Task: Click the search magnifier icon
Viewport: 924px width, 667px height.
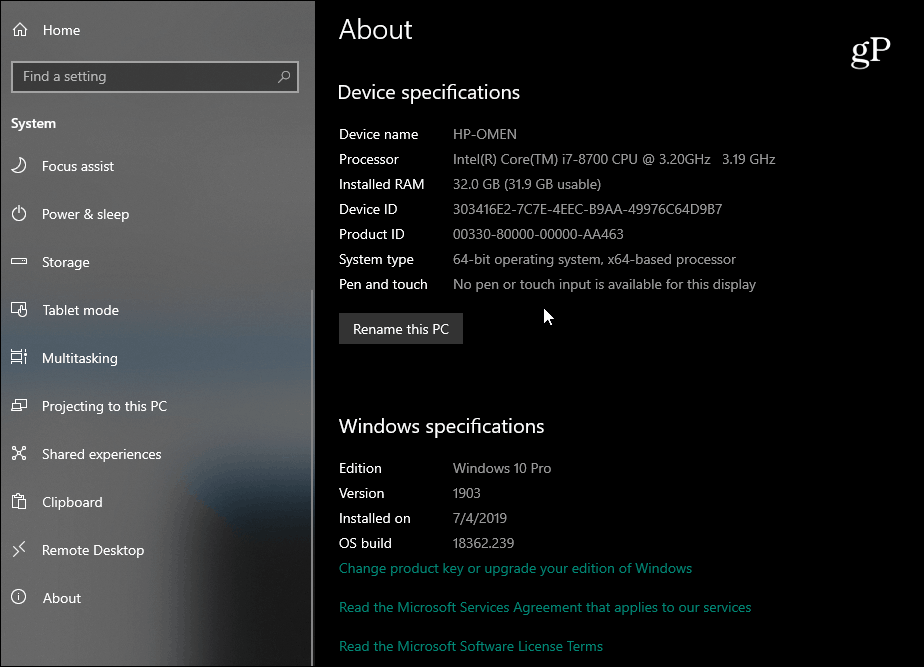Action: click(284, 77)
